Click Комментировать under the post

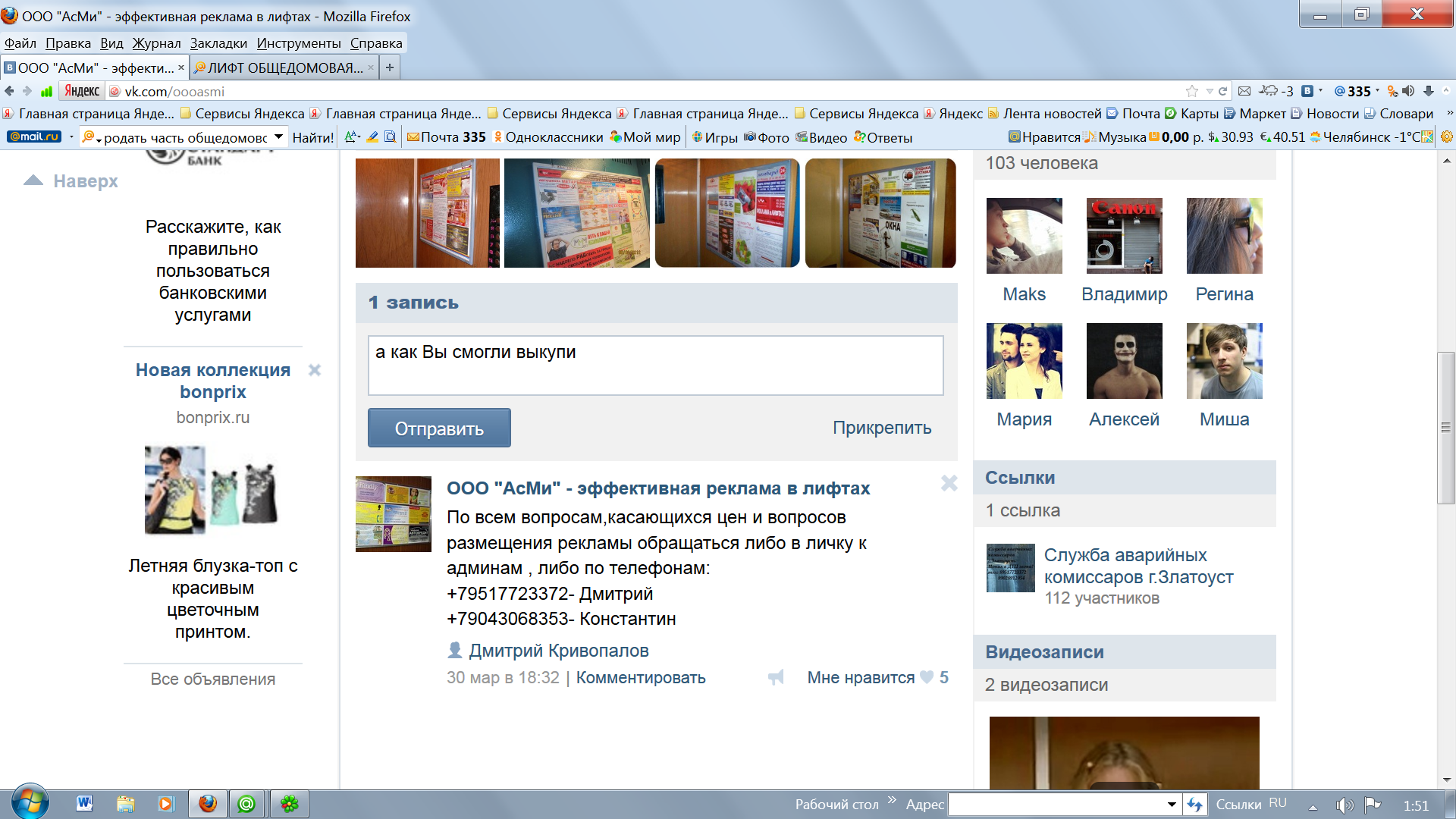641,677
